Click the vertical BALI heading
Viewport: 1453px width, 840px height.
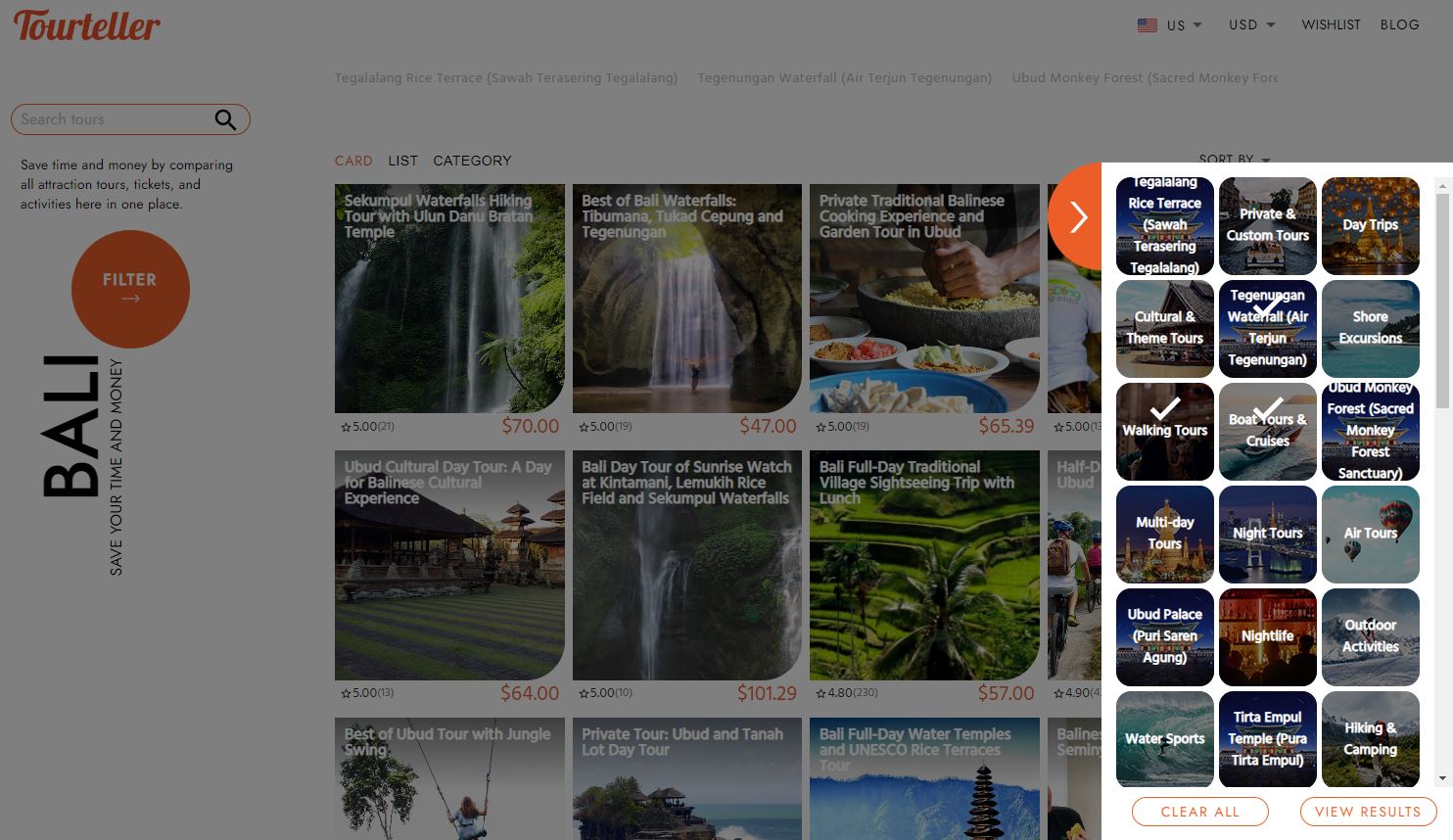(x=70, y=427)
